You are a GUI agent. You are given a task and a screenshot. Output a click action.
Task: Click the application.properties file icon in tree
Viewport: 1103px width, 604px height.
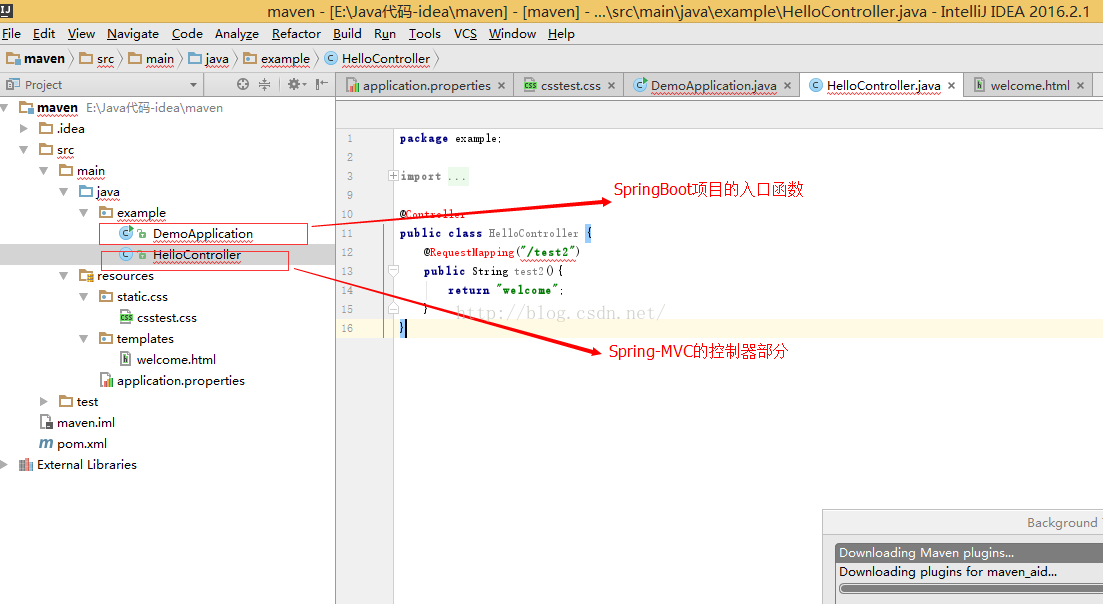[x=107, y=380]
